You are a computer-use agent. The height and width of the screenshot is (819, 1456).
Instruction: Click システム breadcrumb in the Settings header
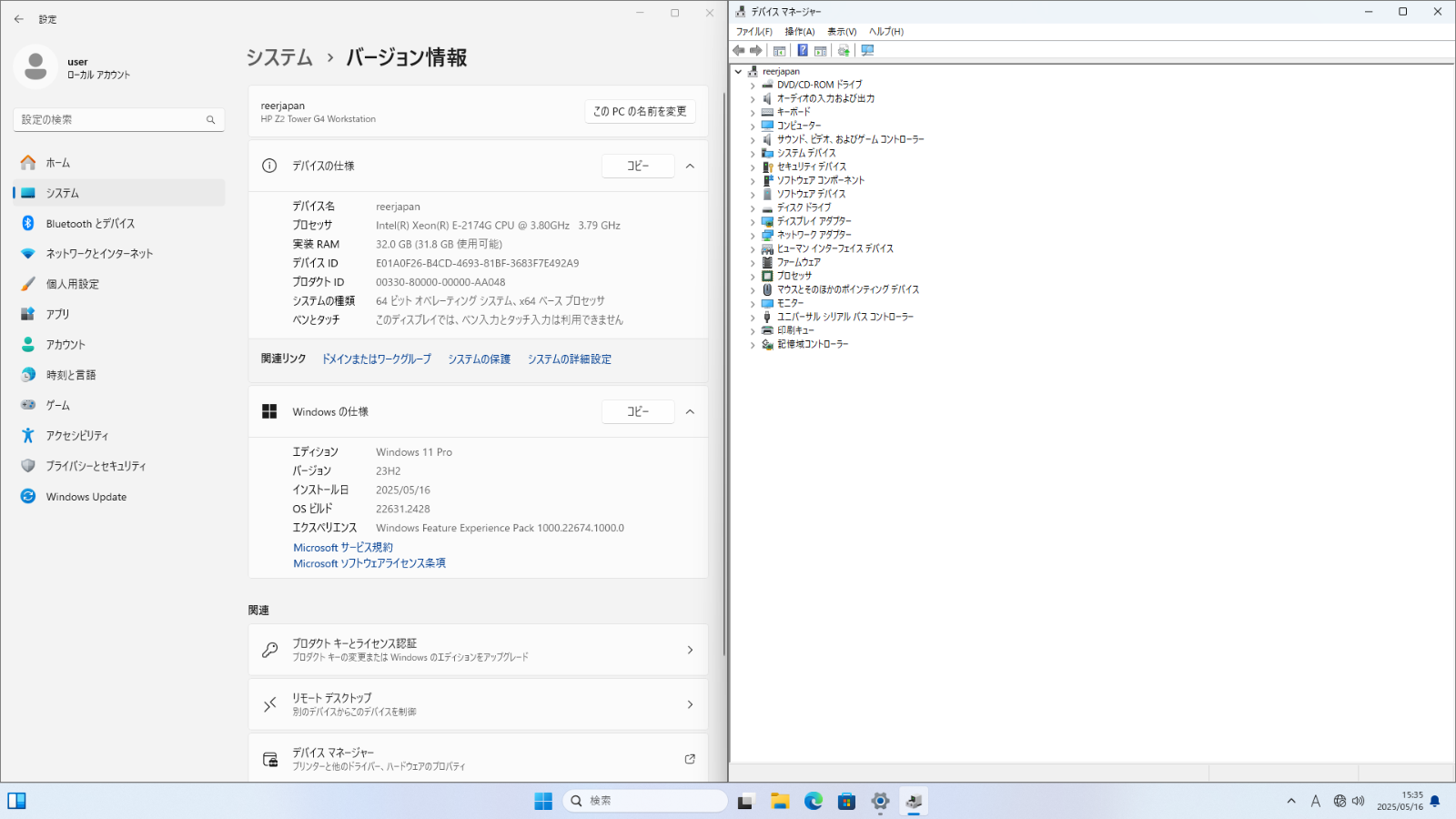(x=279, y=57)
